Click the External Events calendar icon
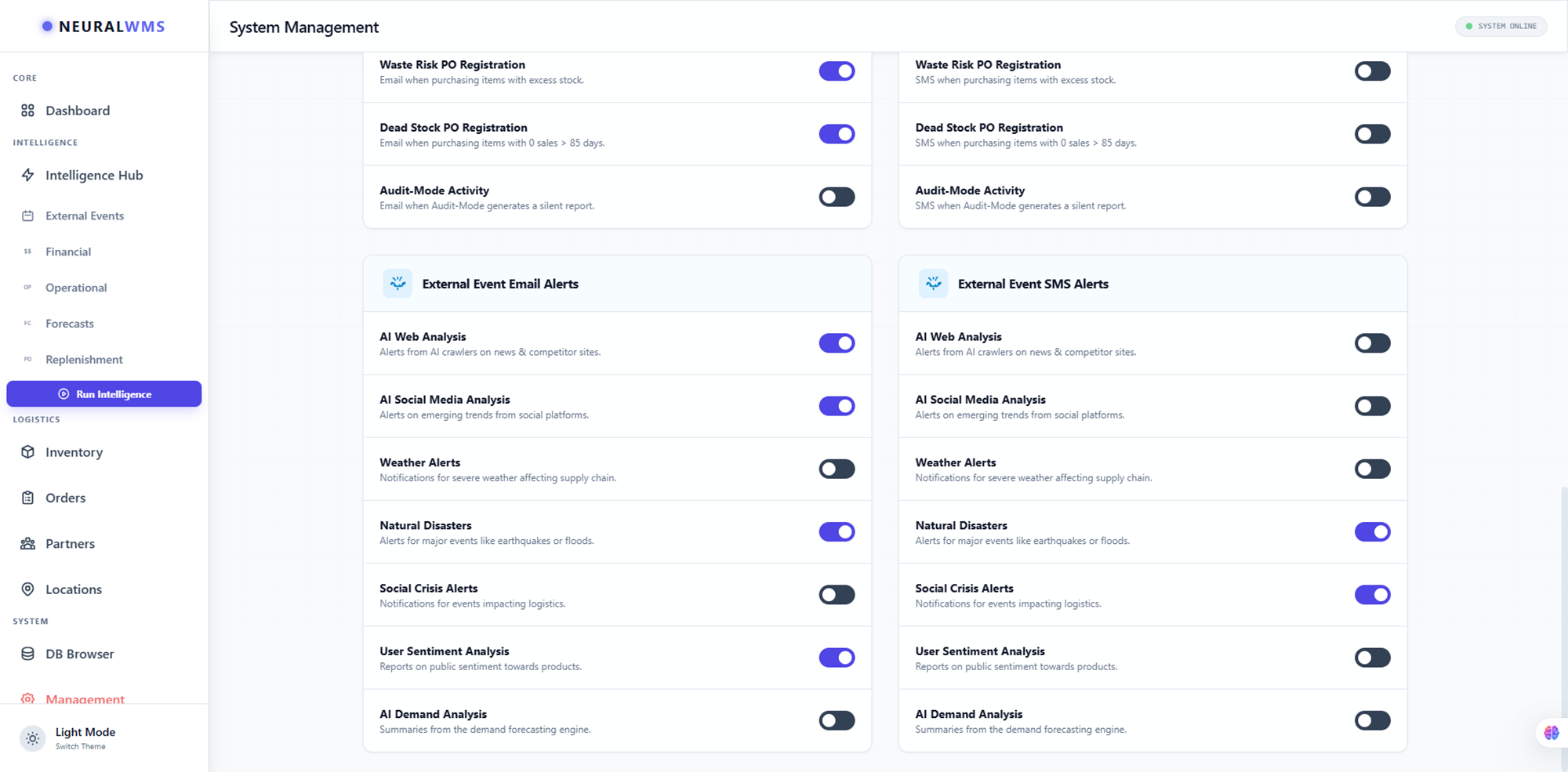This screenshot has height=772, width=1568. 27,216
